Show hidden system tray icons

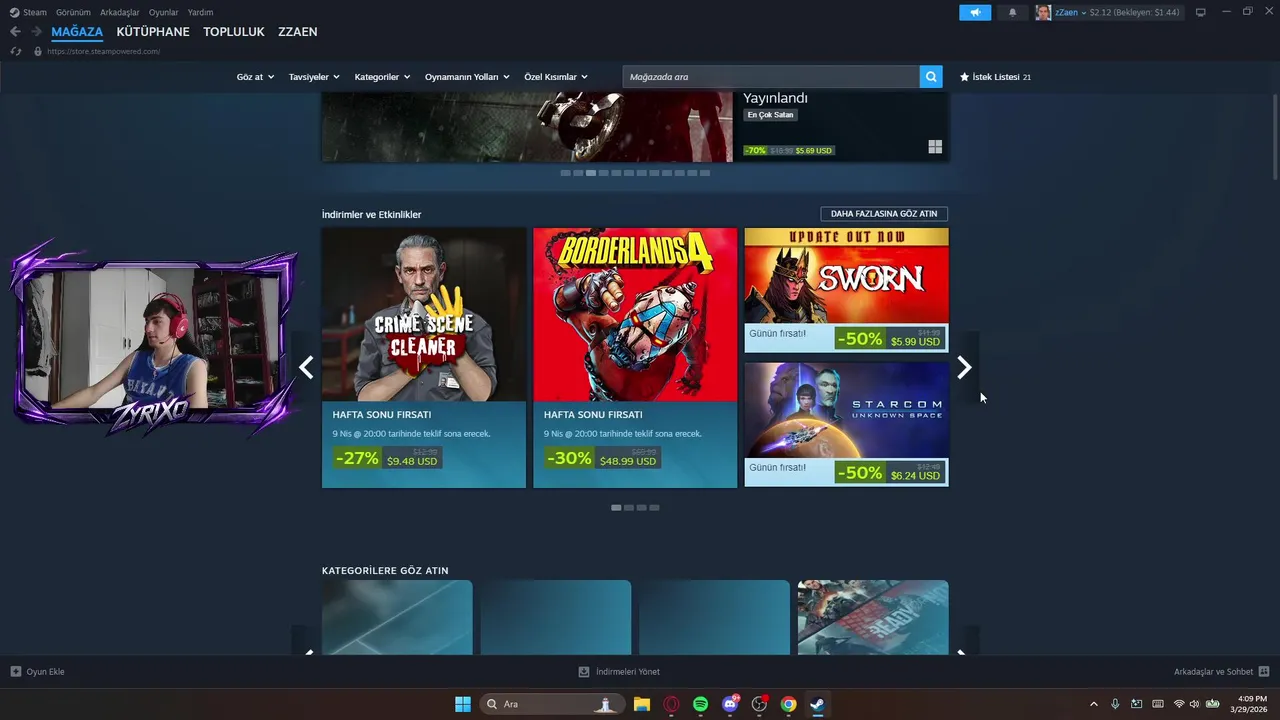click(1093, 704)
